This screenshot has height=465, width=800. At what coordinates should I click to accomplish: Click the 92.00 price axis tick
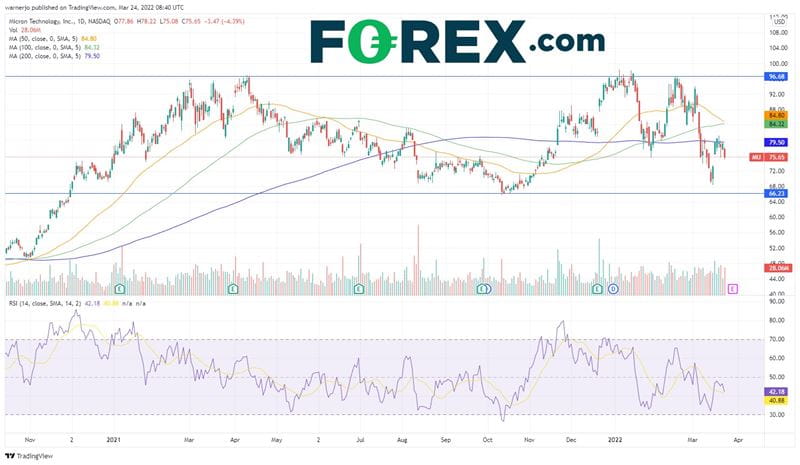point(778,94)
